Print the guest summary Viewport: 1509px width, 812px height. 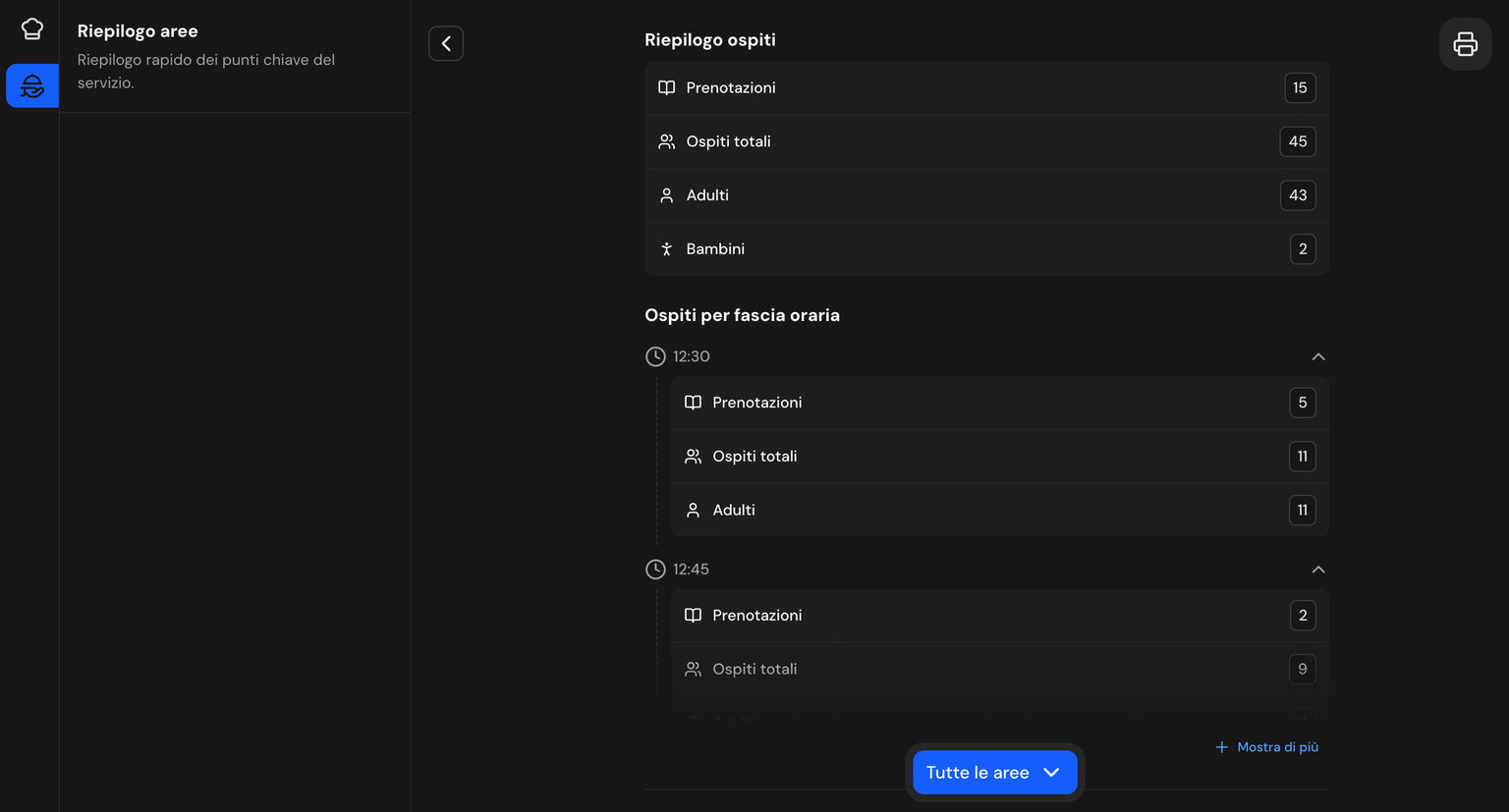pos(1465,44)
